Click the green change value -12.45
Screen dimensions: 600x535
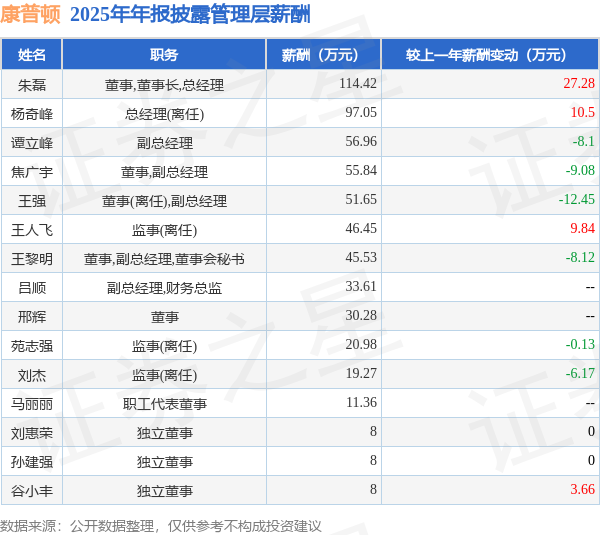577,199
